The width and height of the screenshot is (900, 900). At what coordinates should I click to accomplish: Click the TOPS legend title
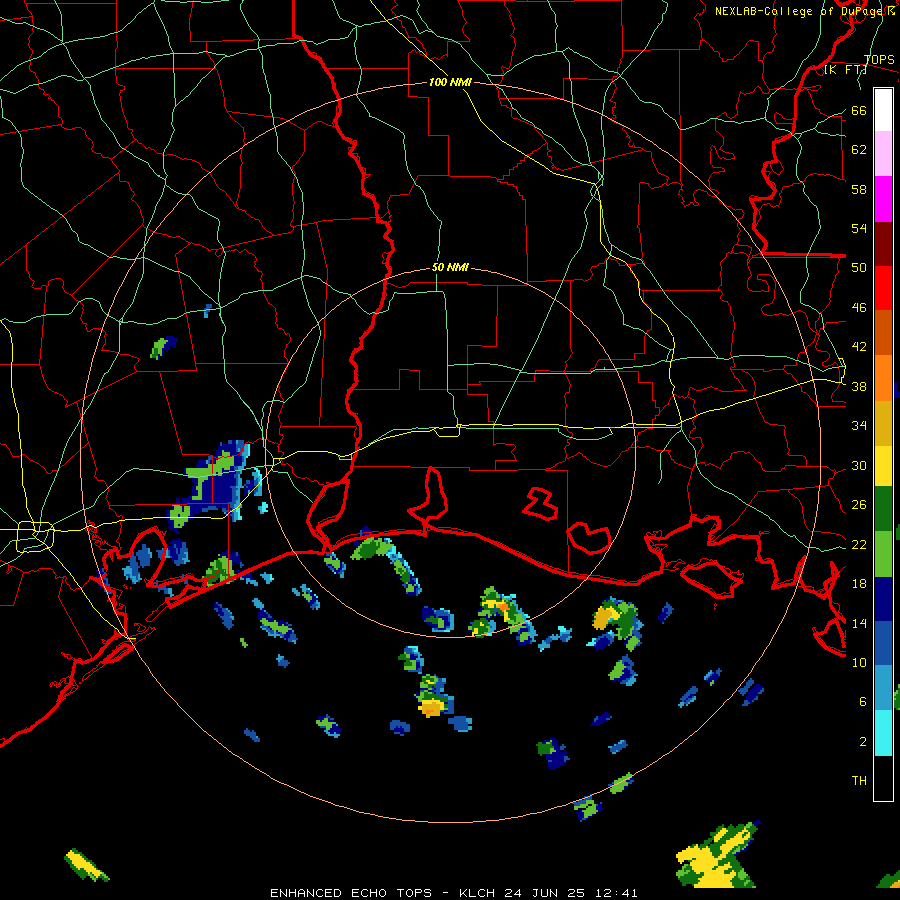(879, 60)
